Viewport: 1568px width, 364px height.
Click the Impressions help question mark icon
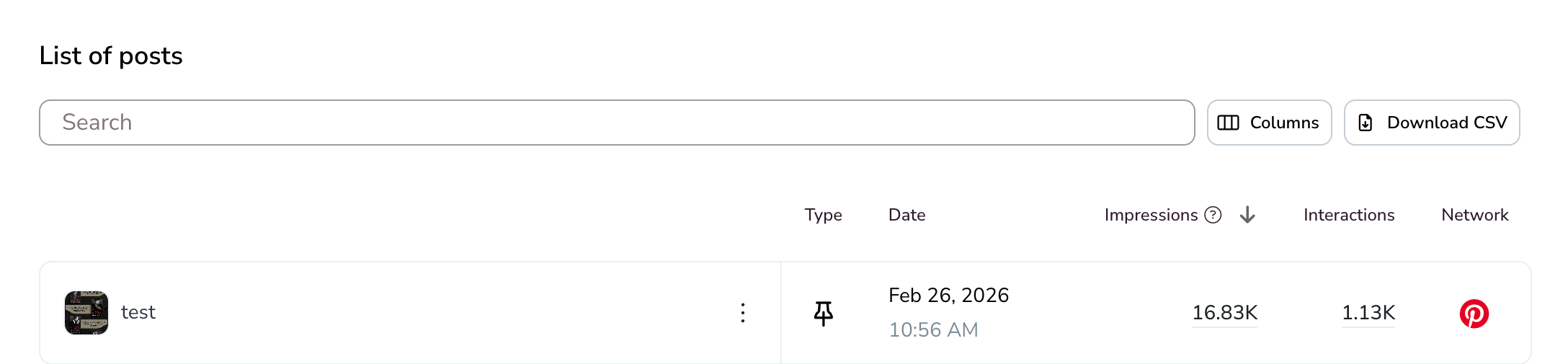tap(1213, 215)
